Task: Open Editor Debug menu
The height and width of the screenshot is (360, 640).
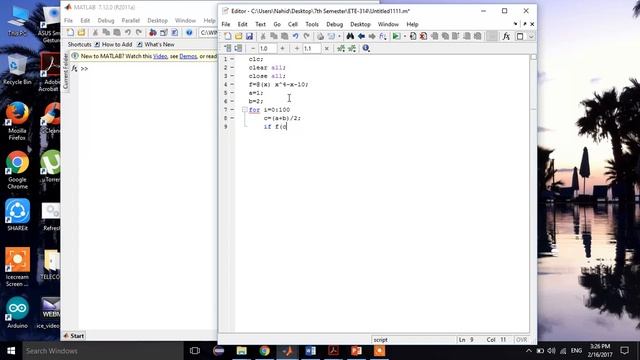Action: pyautogui.click(x=335, y=24)
